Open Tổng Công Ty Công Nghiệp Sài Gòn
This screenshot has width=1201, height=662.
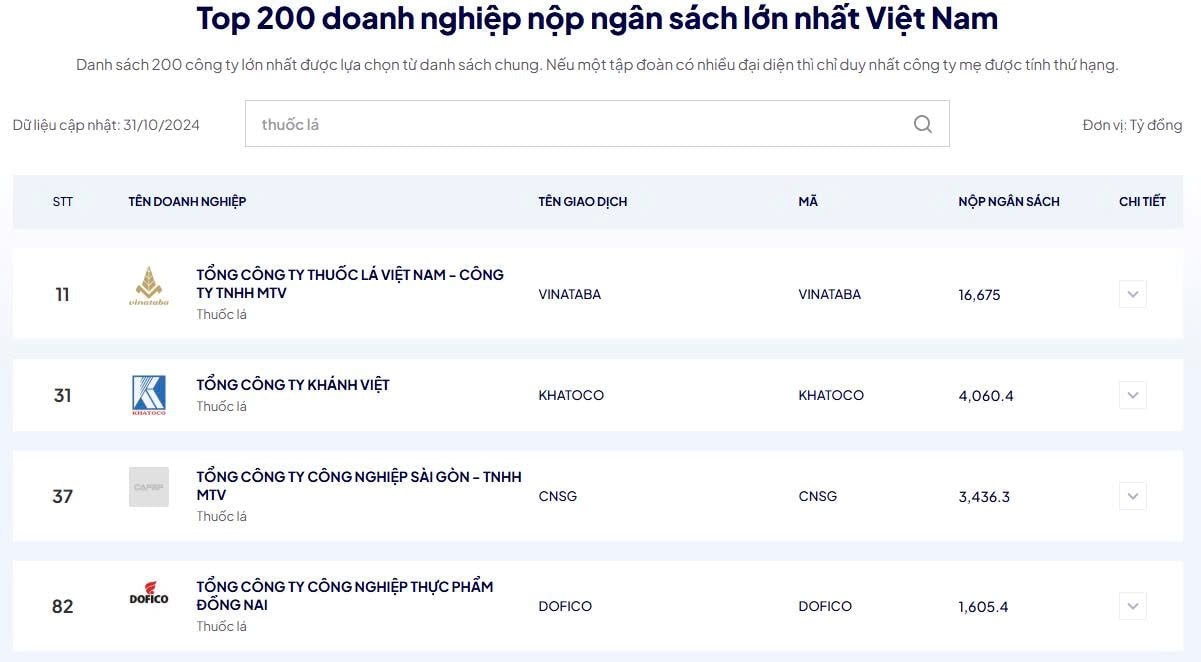pyautogui.click(x=358, y=485)
